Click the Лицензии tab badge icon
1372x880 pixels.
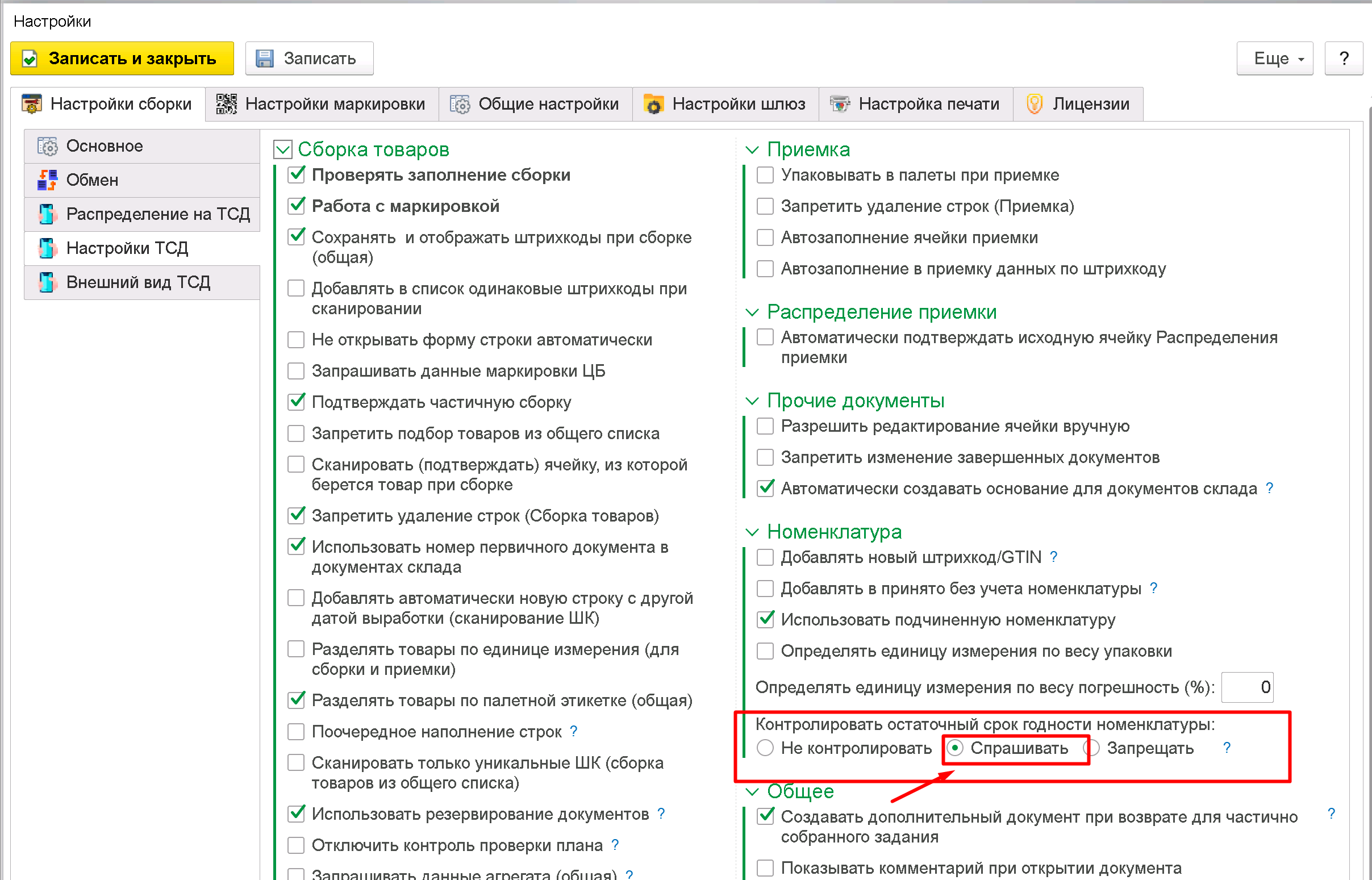(1035, 104)
